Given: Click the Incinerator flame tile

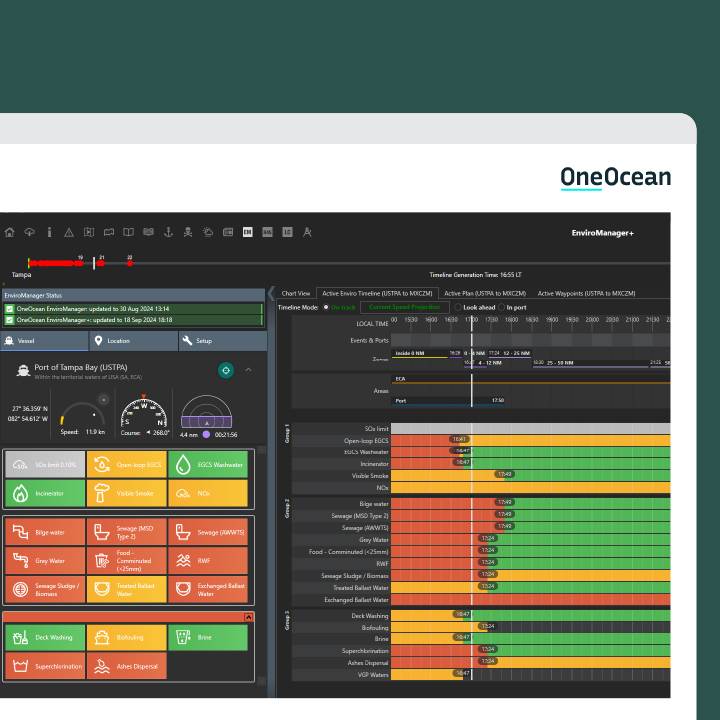Looking at the screenshot, I should (44, 493).
